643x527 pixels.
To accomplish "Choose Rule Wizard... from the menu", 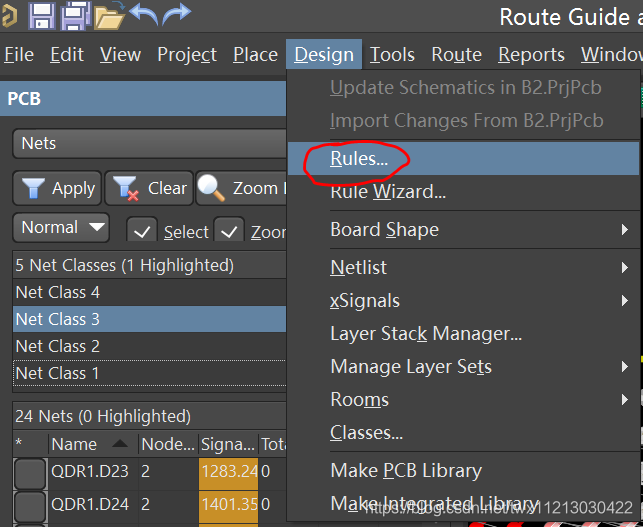I will point(463,192).
